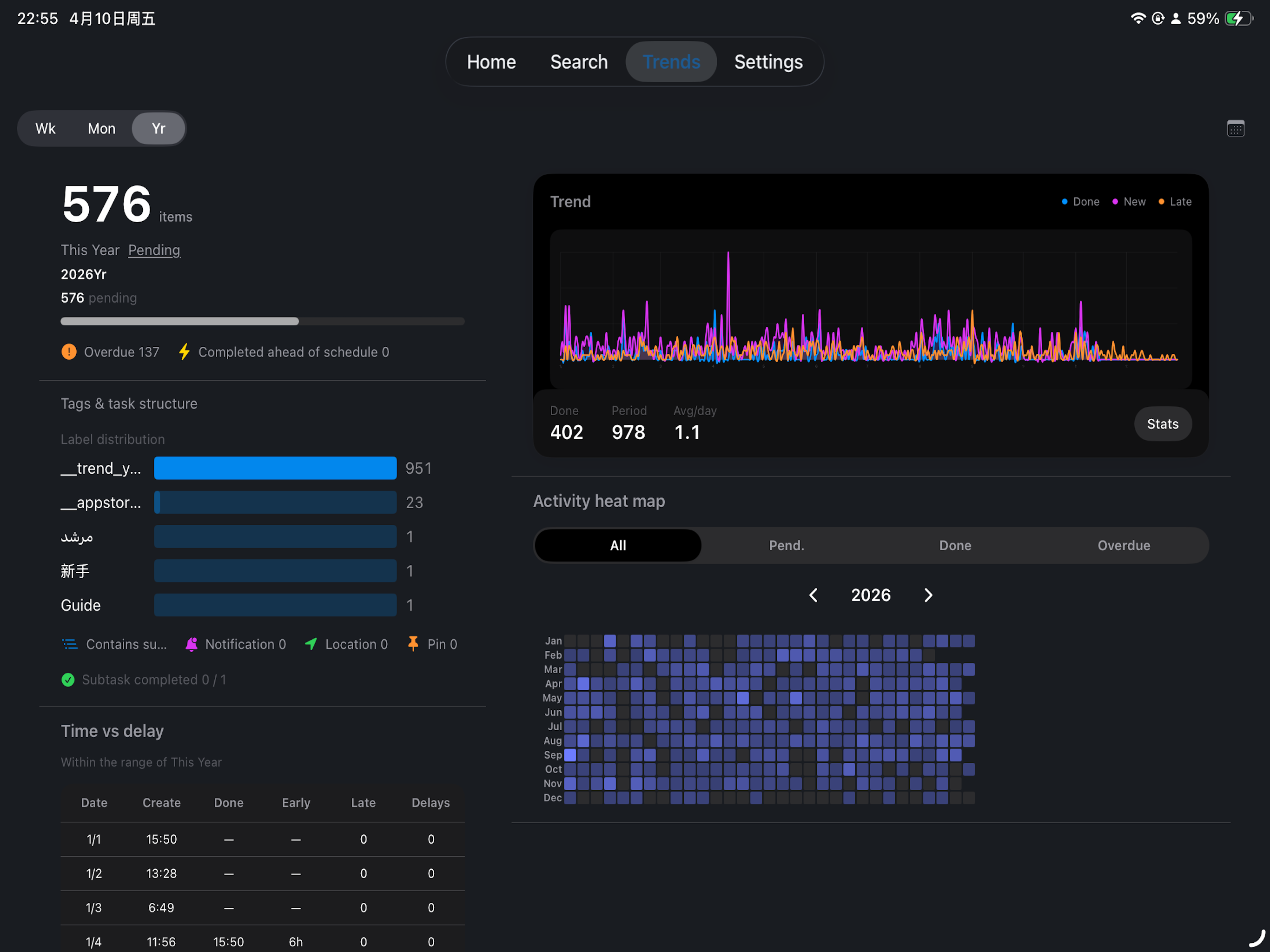Select Overdue heat map filter
Screen dimensions: 1270x952
1124,545
